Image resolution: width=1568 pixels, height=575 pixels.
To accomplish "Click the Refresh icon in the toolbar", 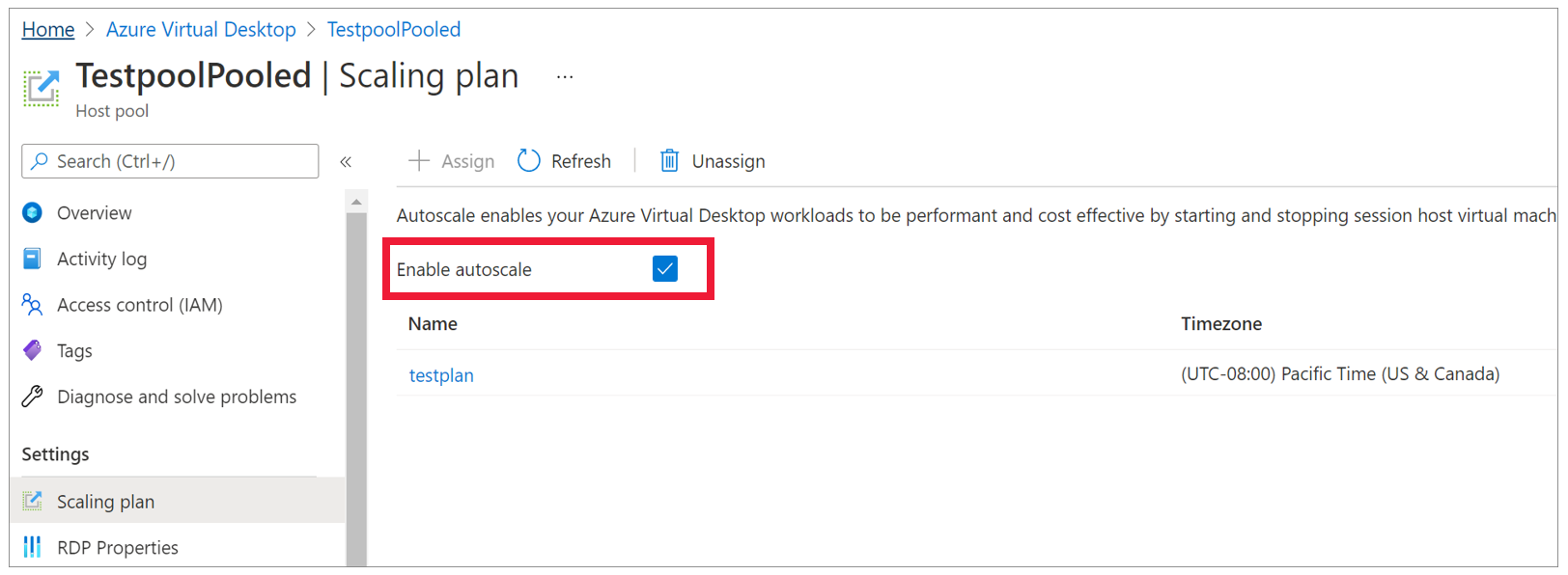I will tap(527, 160).
